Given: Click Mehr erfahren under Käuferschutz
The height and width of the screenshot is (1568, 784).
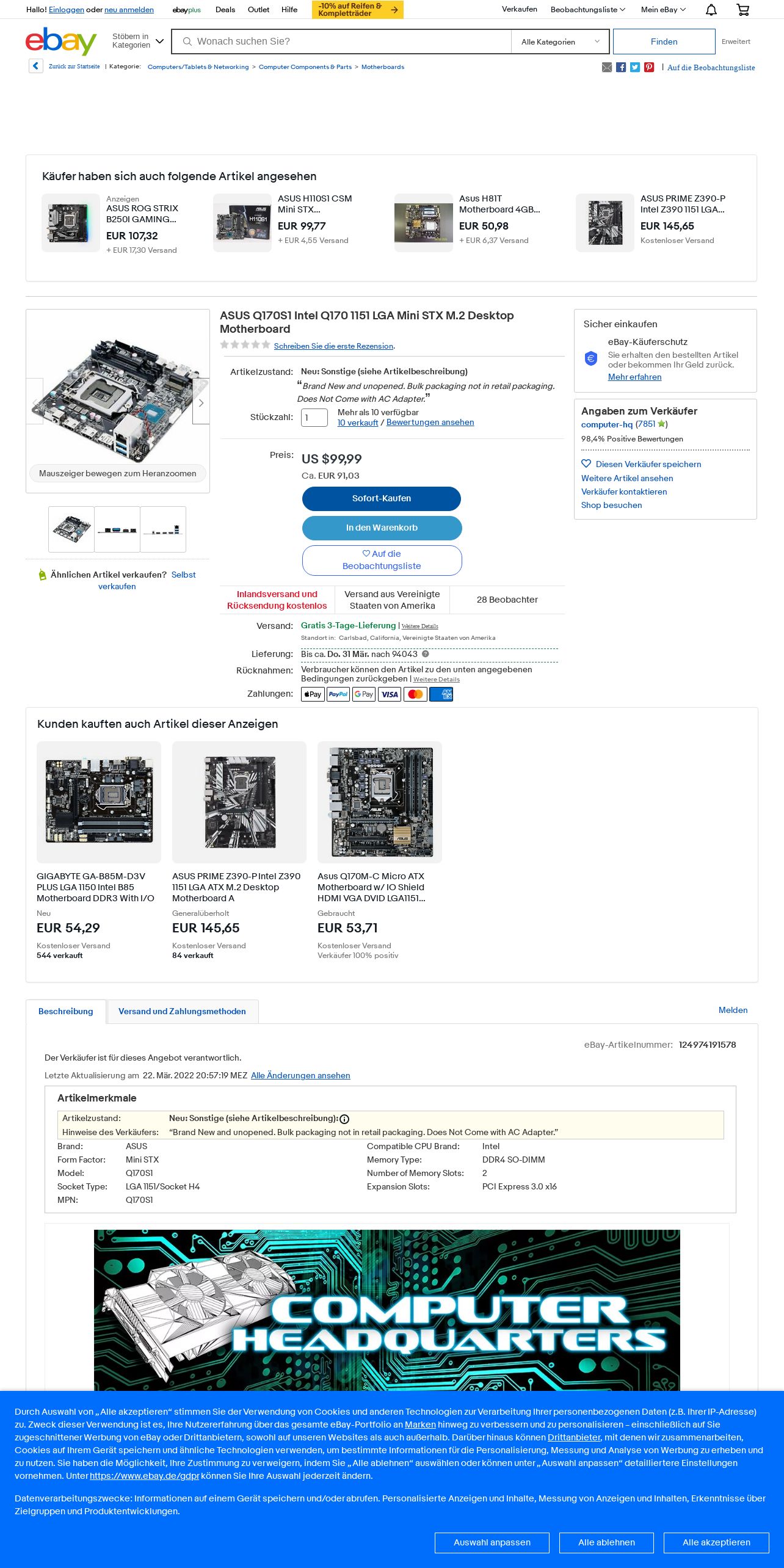Looking at the screenshot, I should 634,377.
